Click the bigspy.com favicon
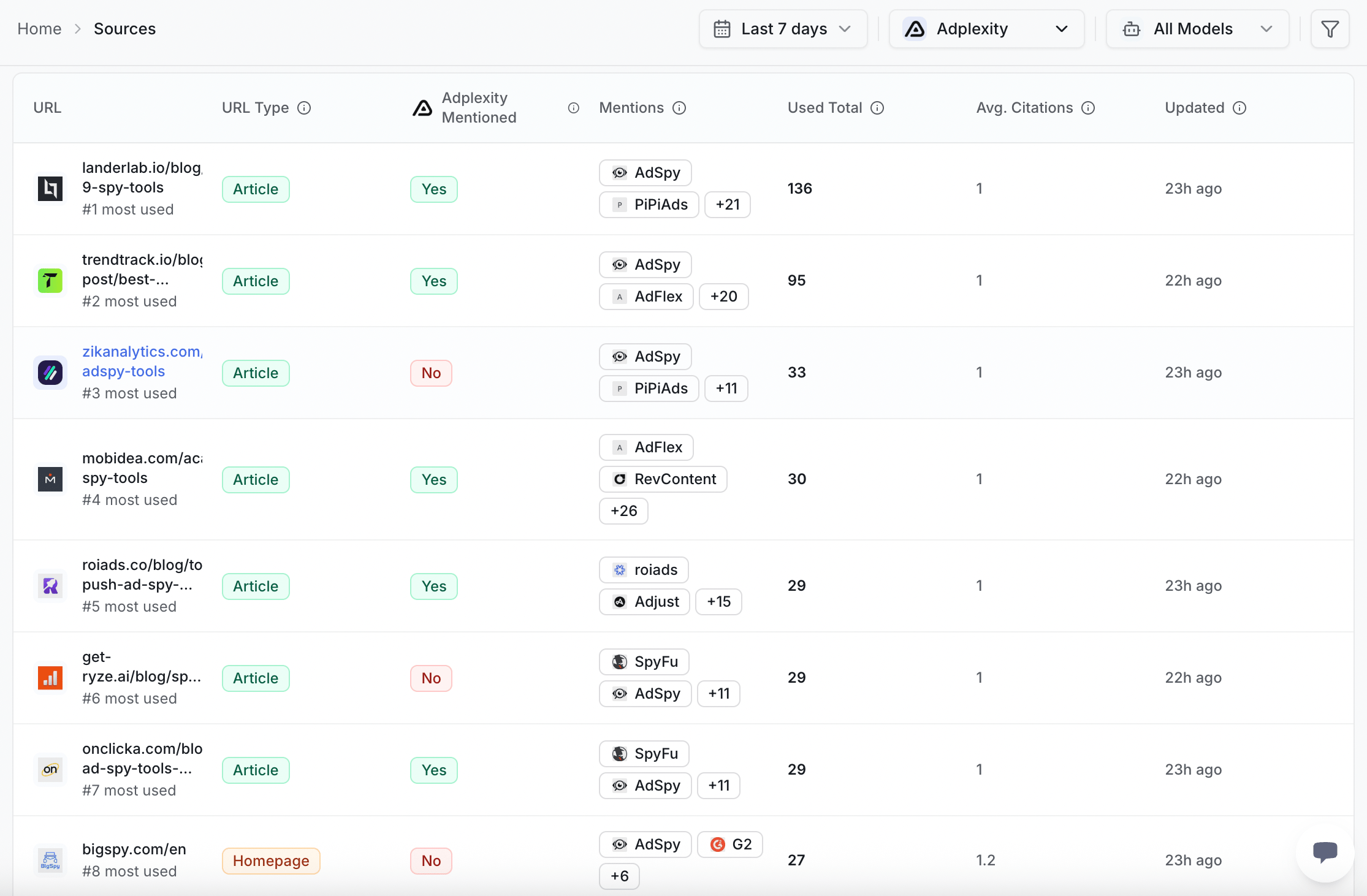This screenshot has width=1367, height=896. pos(50,860)
